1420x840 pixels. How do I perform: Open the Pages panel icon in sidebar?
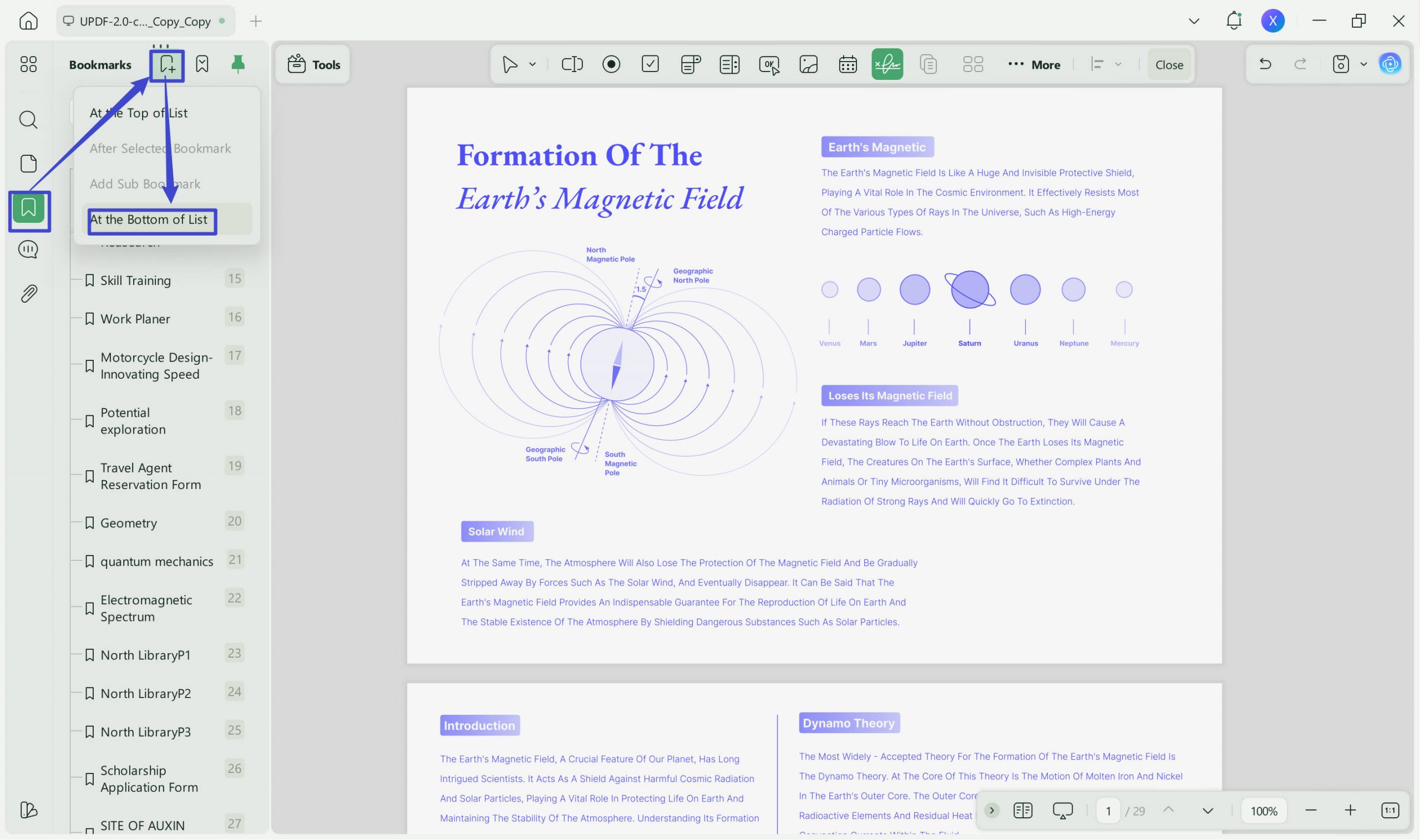point(28,164)
